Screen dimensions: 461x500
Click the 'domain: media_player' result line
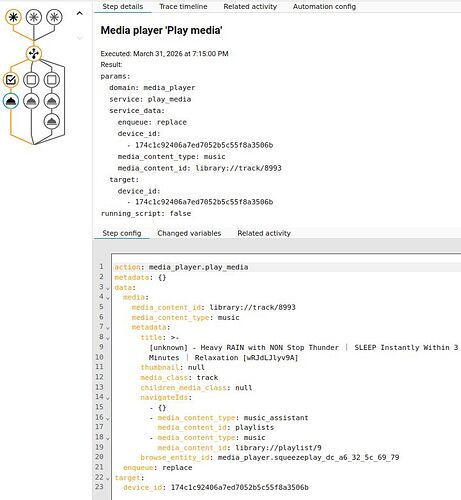(x=152, y=88)
